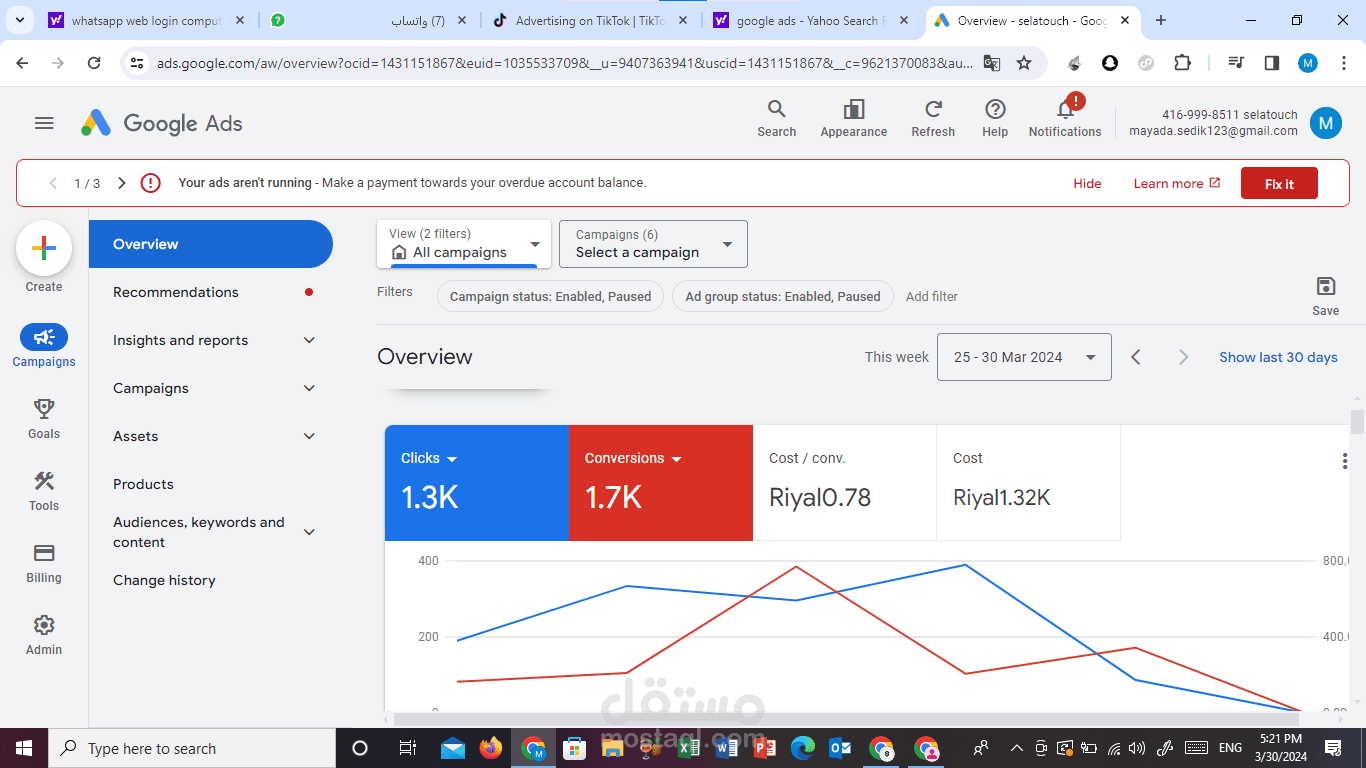Click the Type here to search box
The width and height of the screenshot is (1366, 768).
(x=192, y=748)
